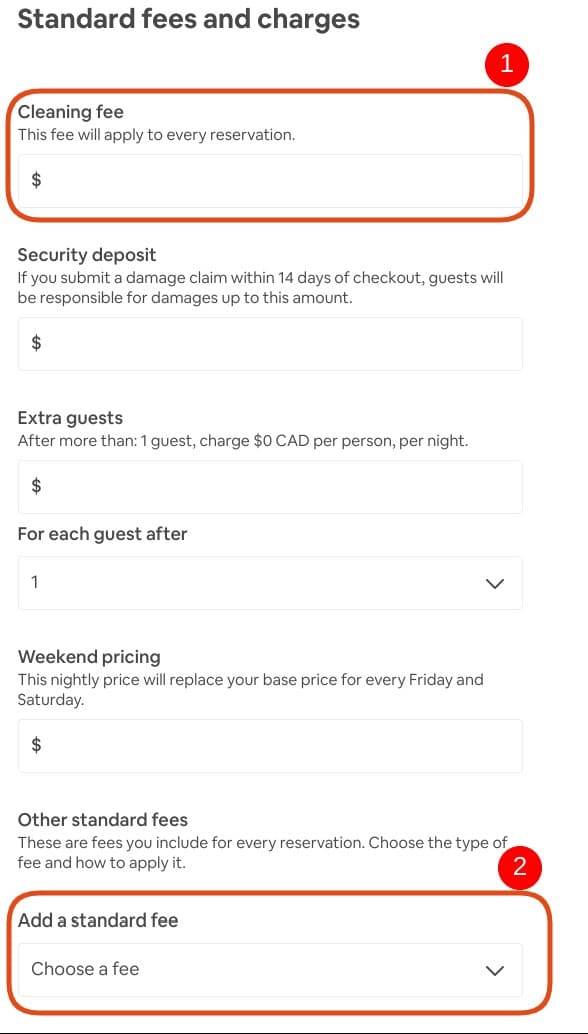Click the dollar sign in Cleaning fee box
Image resolution: width=588 pixels, height=1034 pixels.
click(37, 180)
